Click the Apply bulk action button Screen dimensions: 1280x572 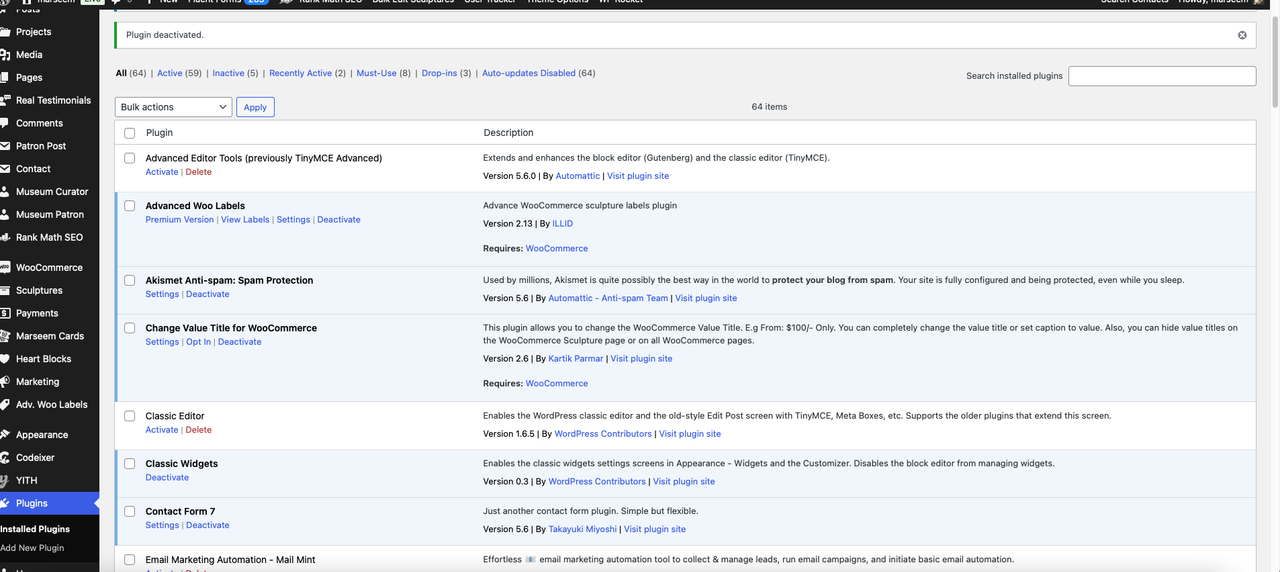[255, 107]
